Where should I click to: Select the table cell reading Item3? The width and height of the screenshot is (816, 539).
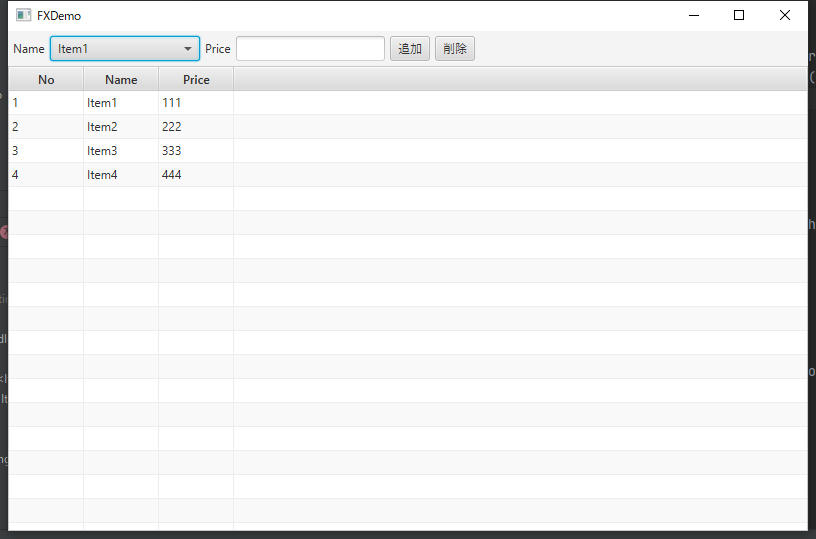pyautogui.click(x=121, y=151)
